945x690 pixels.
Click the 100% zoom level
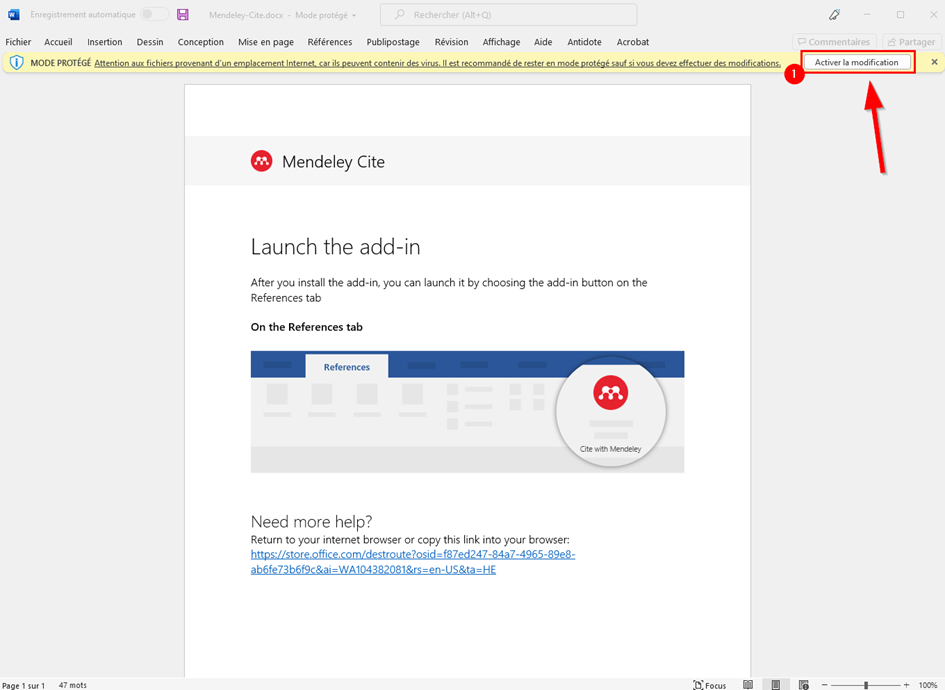tap(928, 685)
